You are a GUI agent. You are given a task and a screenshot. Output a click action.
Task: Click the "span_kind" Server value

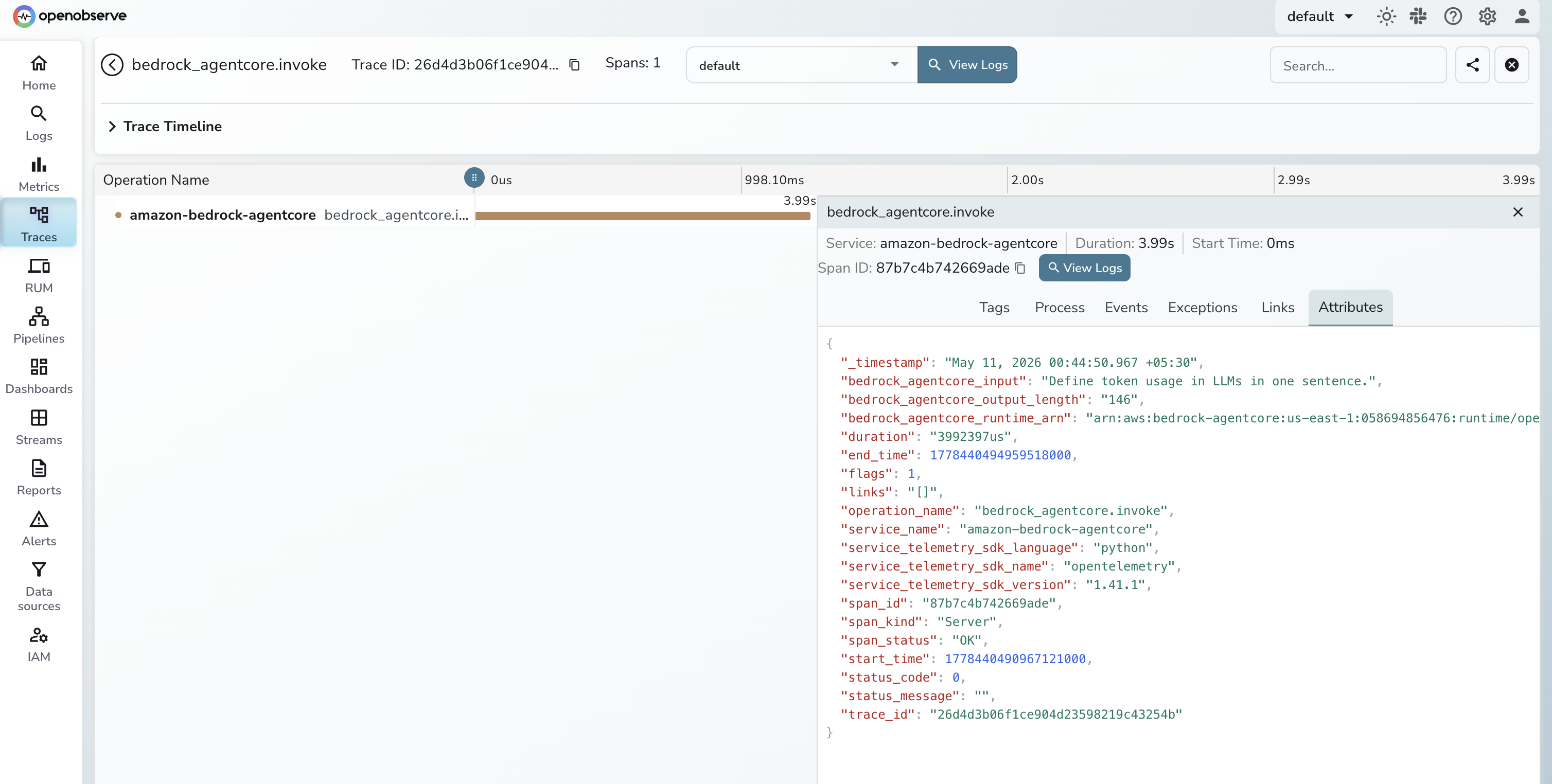966,622
